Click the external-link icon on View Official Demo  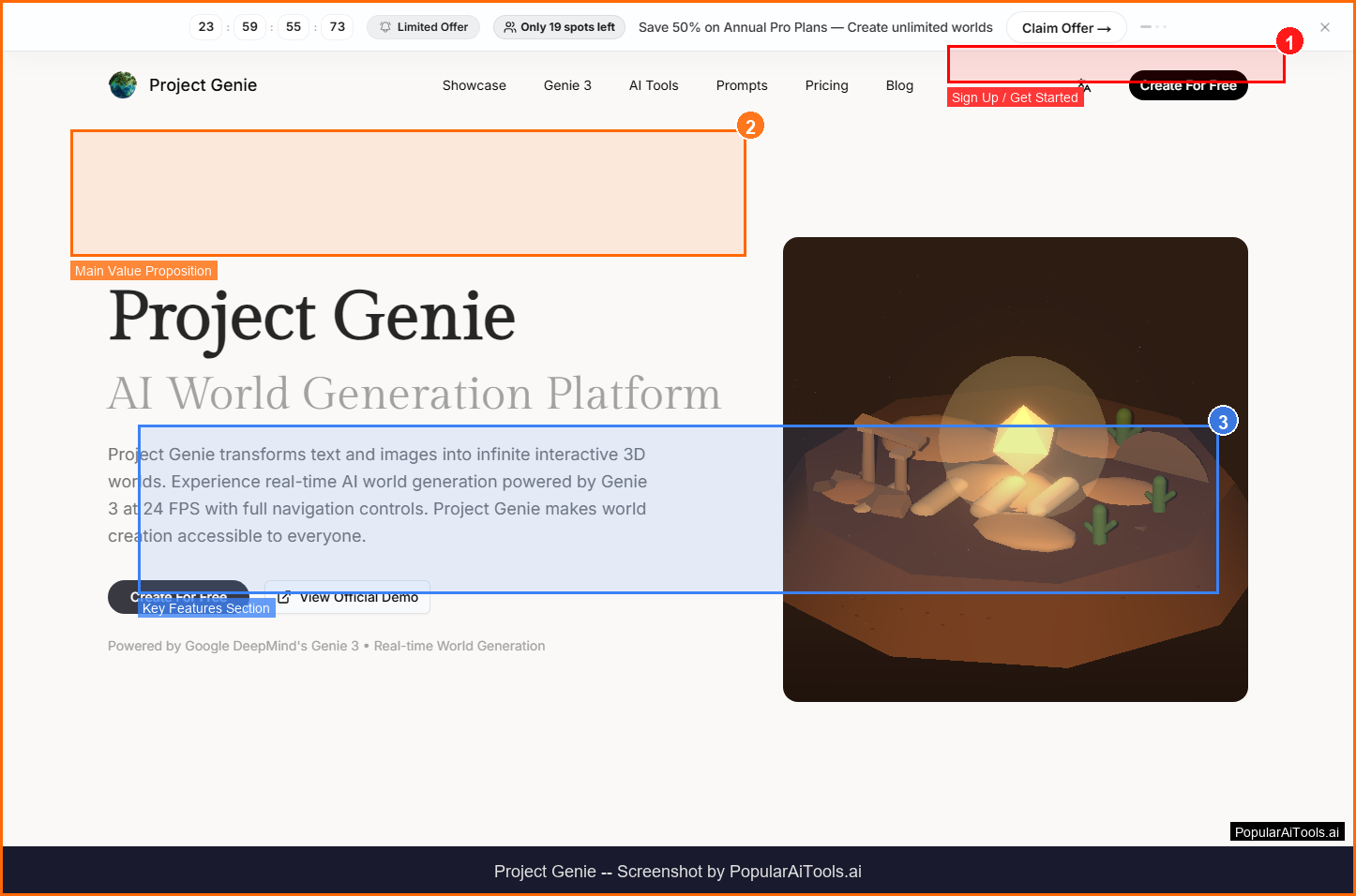pyautogui.click(x=284, y=597)
